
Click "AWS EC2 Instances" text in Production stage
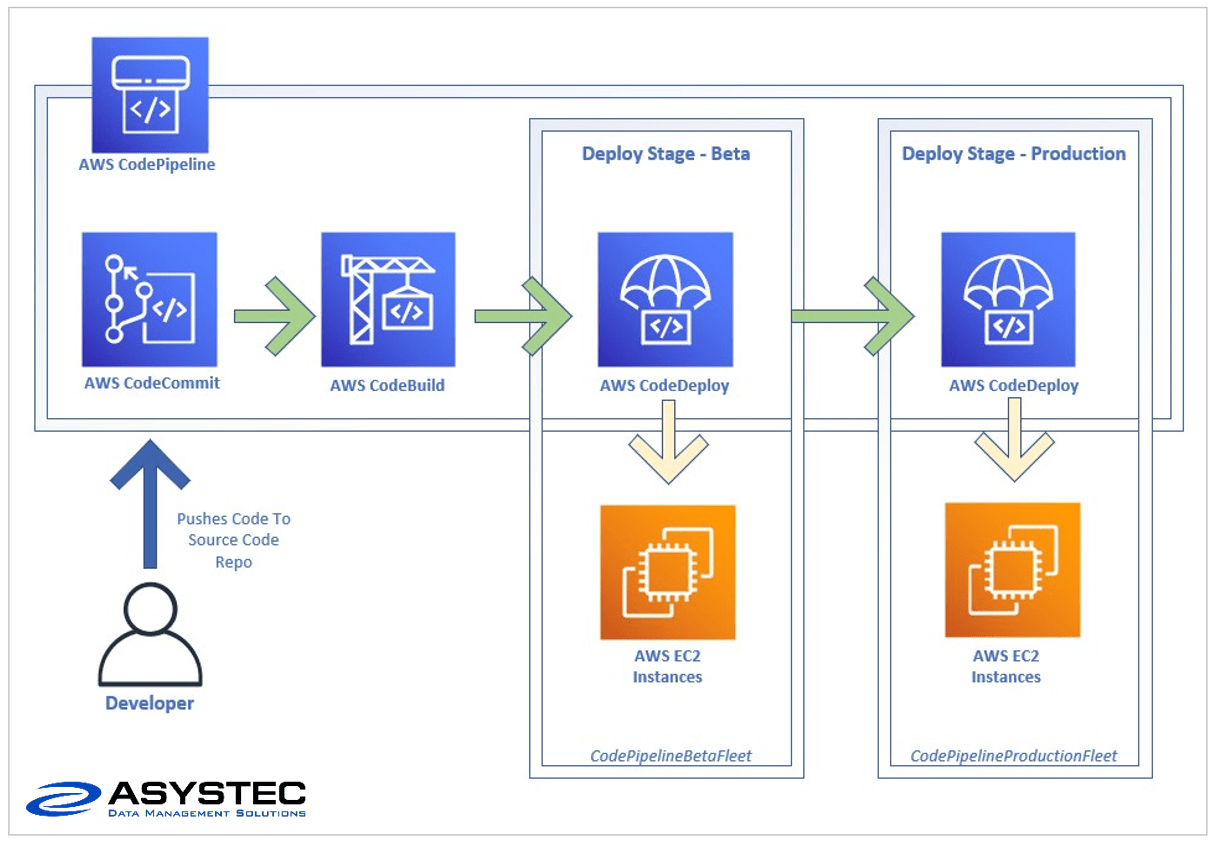click(1006, 667)
